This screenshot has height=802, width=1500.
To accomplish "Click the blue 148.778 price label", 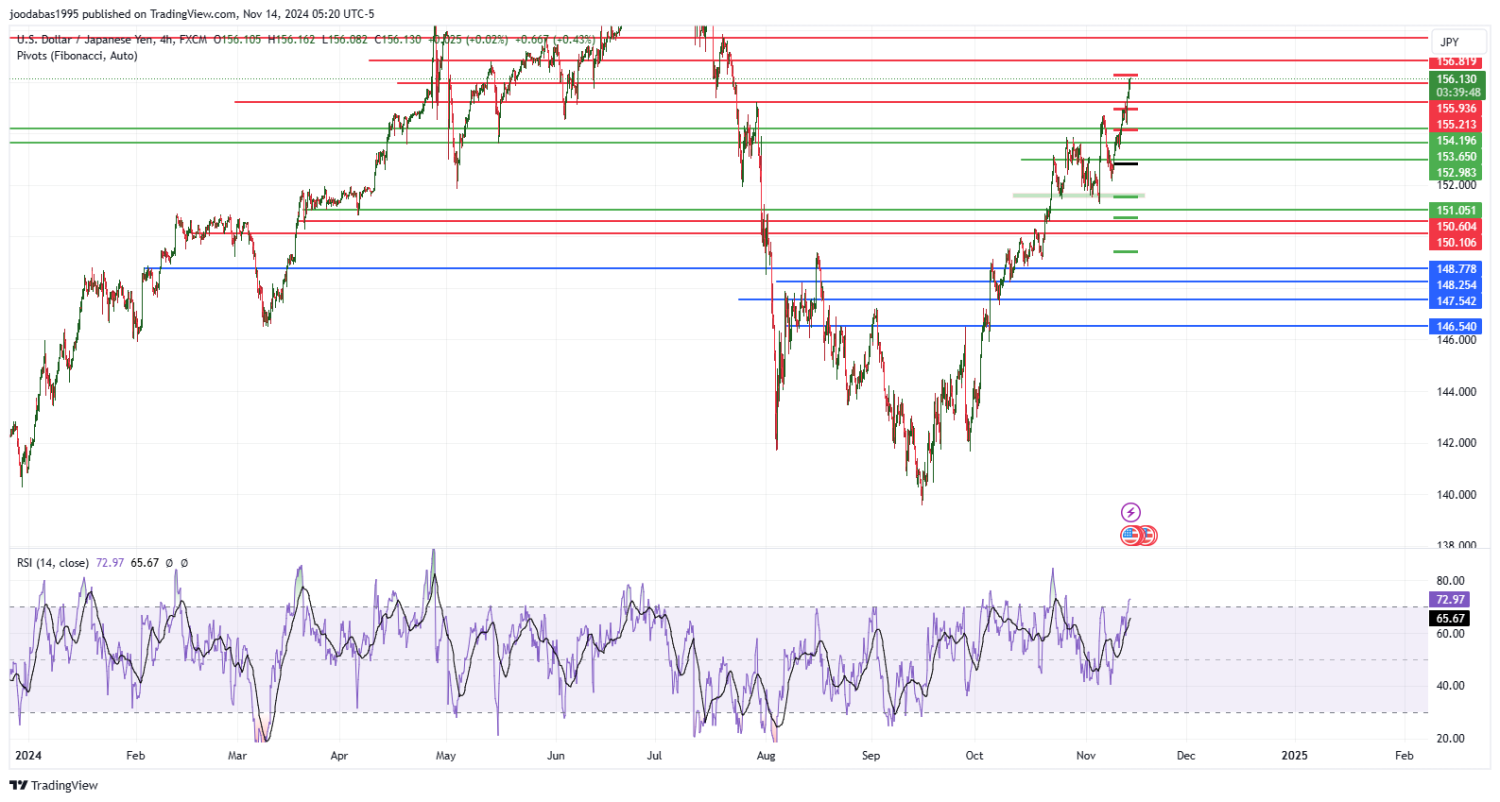I will point(1457,269).
